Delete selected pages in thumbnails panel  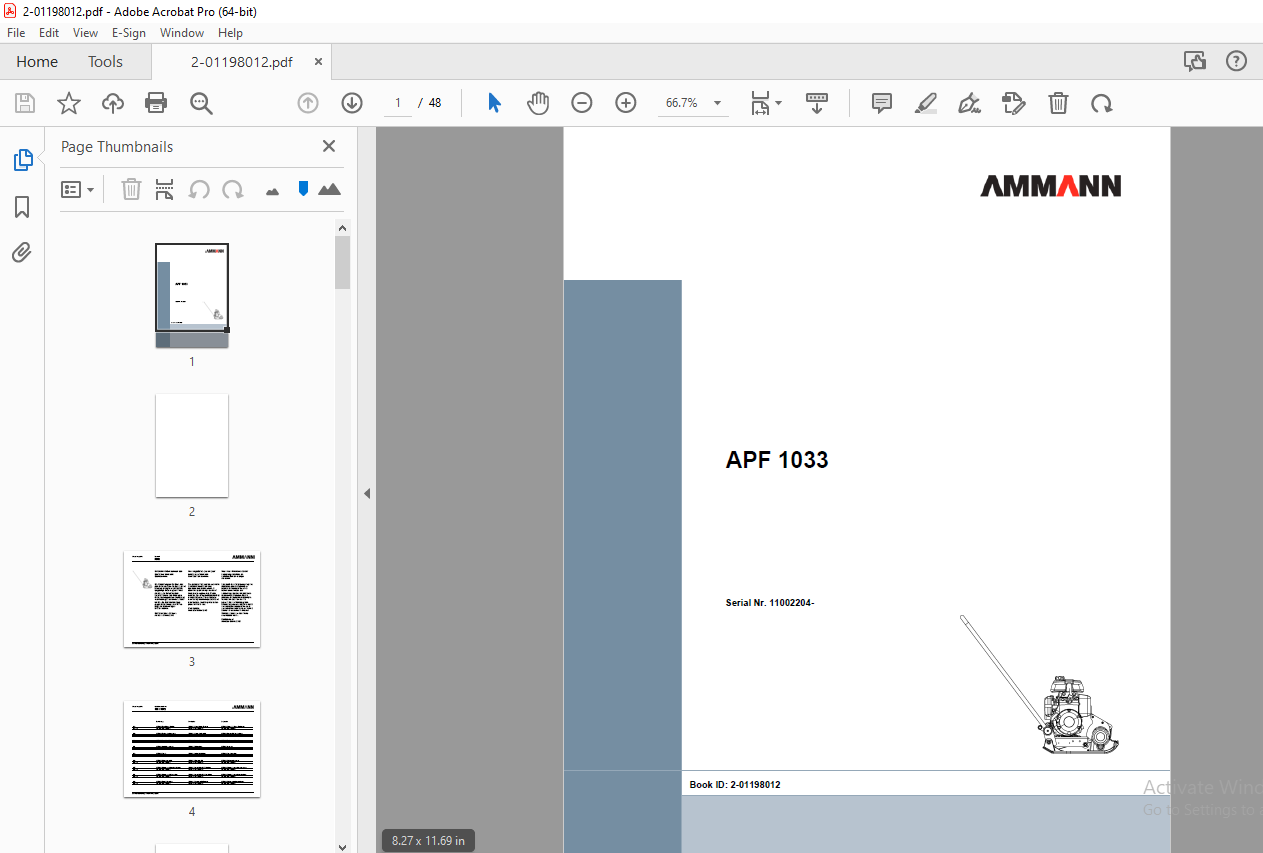[131, 189]
